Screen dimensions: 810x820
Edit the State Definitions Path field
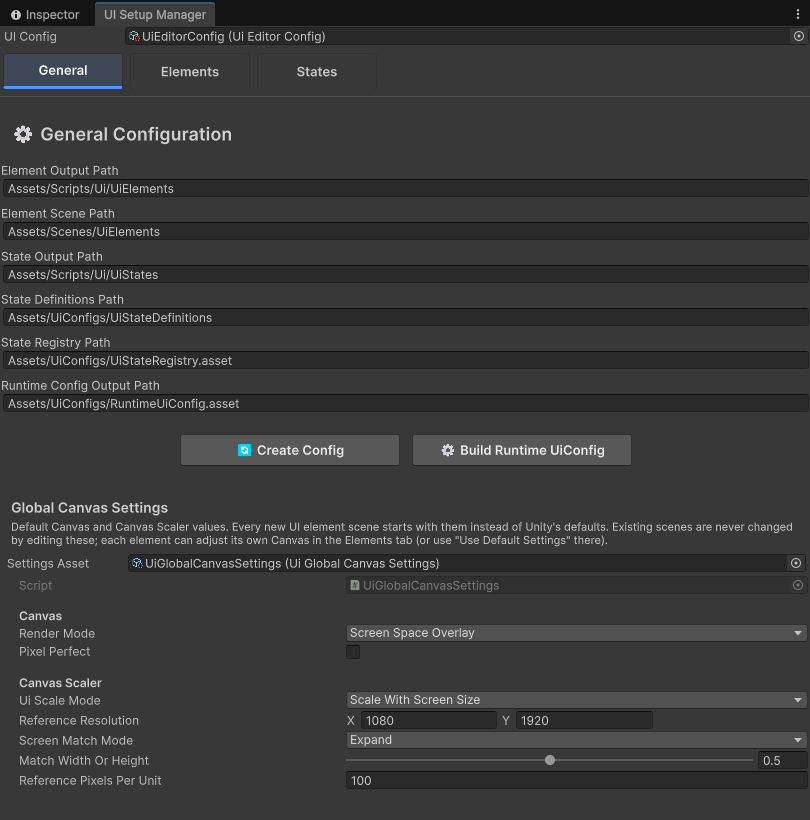[405, 317]
